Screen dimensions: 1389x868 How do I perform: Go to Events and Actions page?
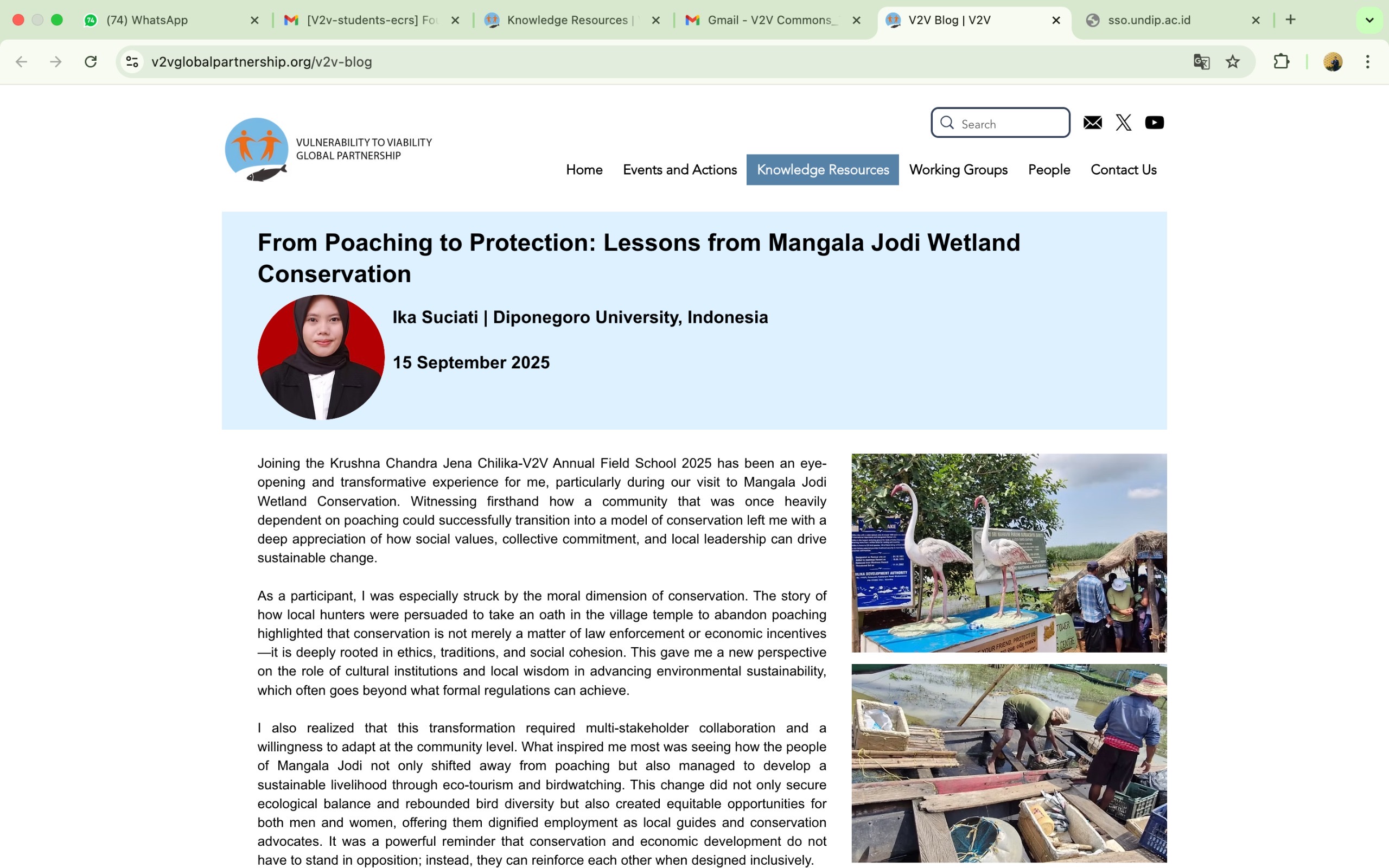(x=679, y=169)
